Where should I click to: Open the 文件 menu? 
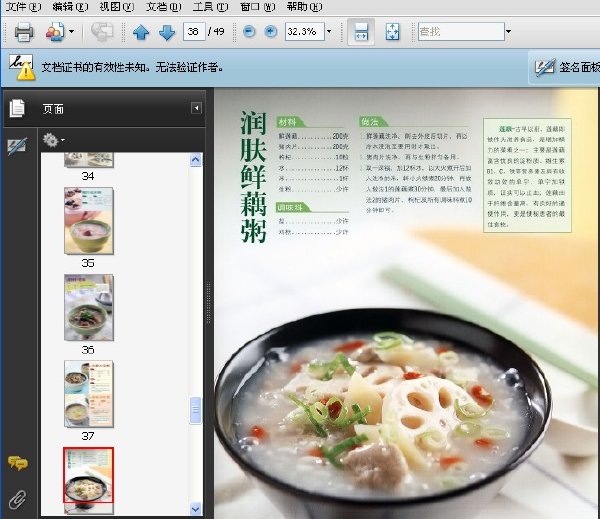point(23,7)
